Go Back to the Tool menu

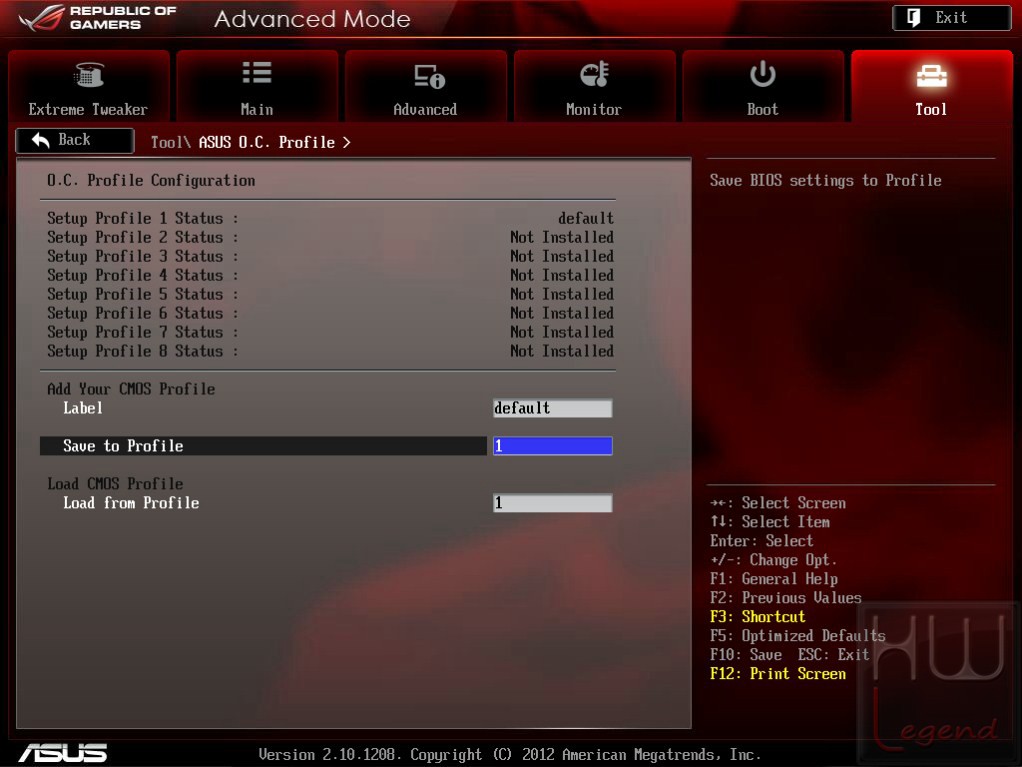75,140
